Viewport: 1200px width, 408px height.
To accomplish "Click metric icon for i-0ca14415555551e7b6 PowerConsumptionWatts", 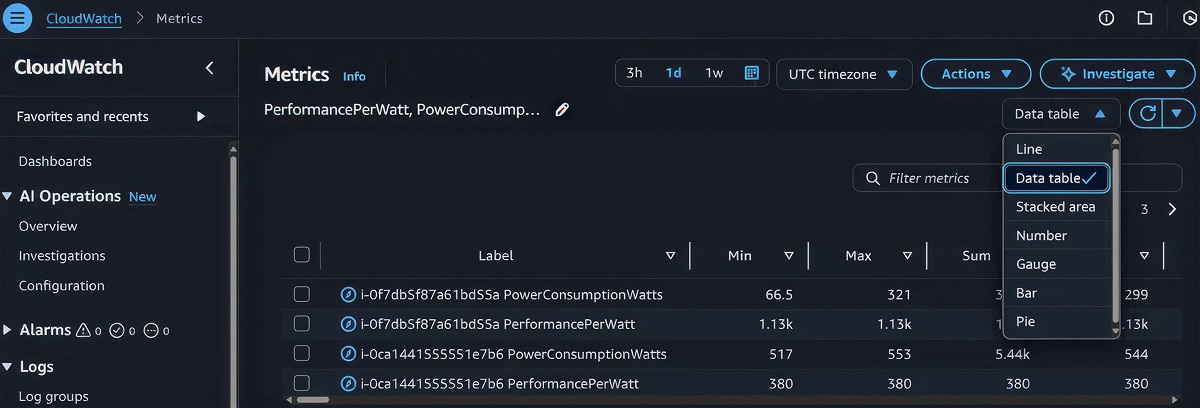I will coord(348,354).
